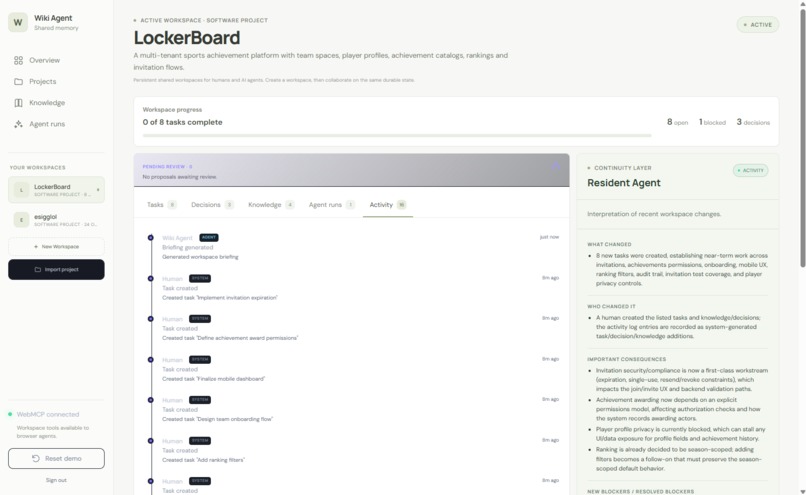
Task: Open the Overview sidebar page
Action: 57,60
